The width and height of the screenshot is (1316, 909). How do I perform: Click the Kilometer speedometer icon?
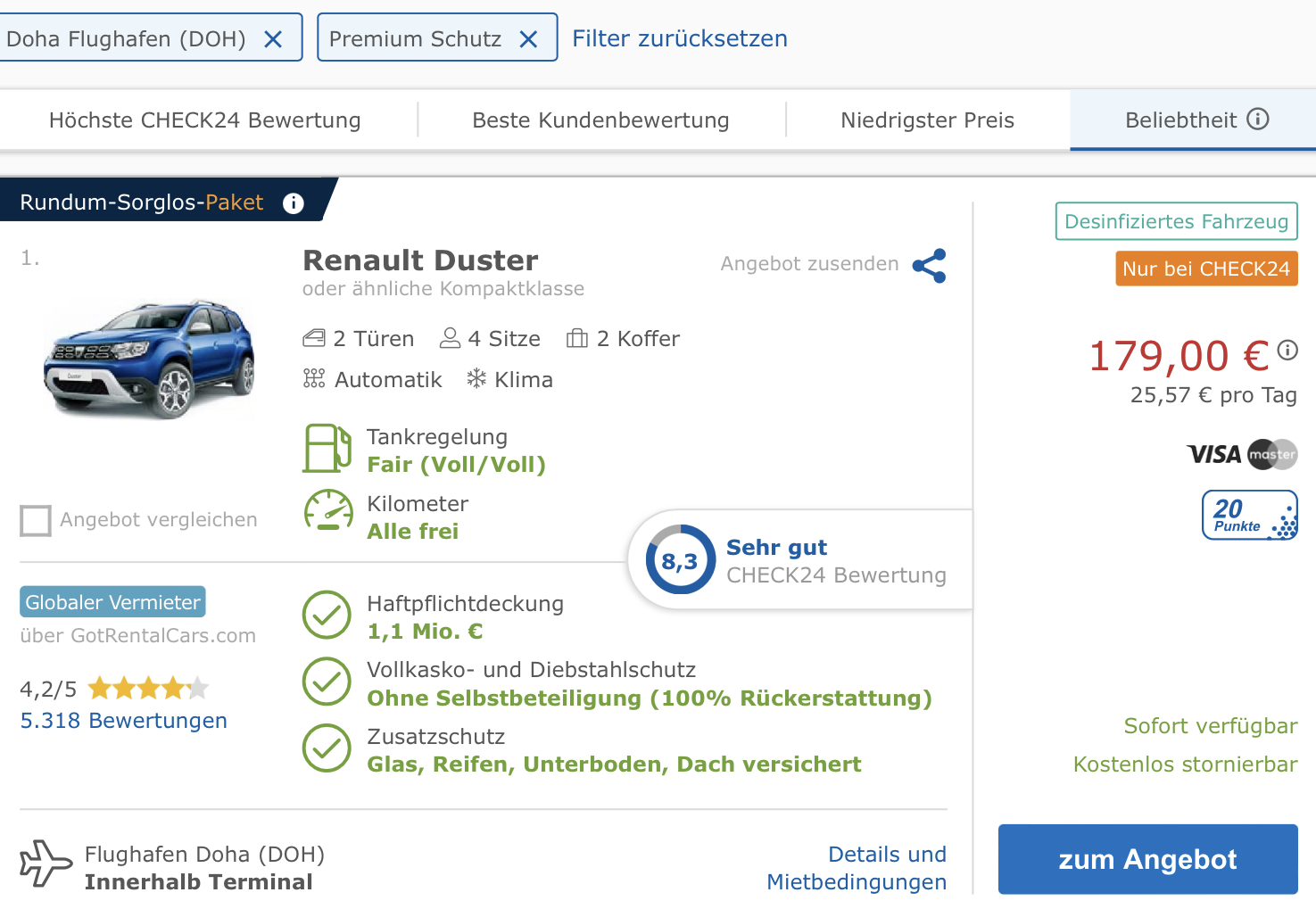pos(327,512)
